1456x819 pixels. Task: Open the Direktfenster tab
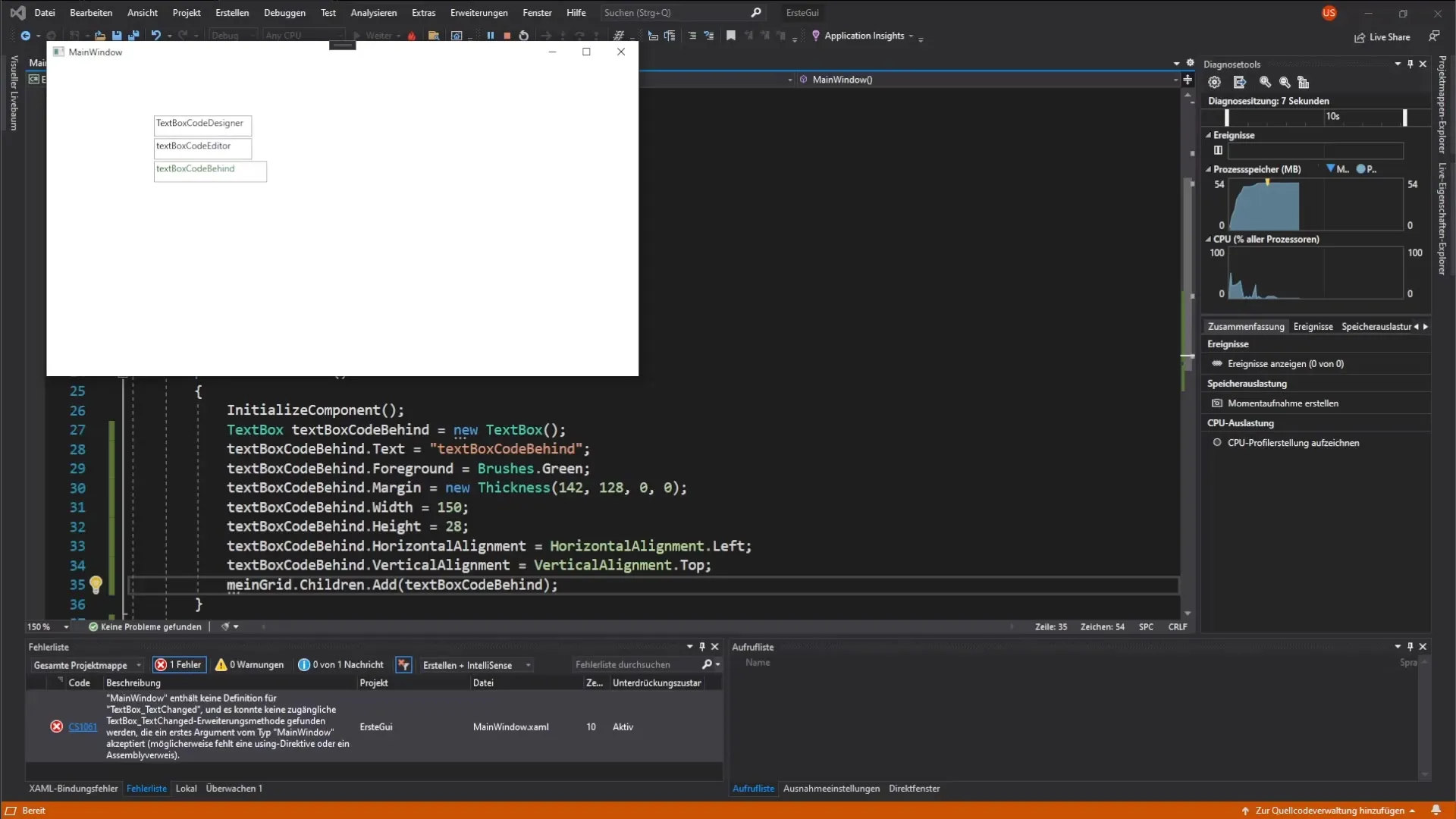(x=914, y=789)
